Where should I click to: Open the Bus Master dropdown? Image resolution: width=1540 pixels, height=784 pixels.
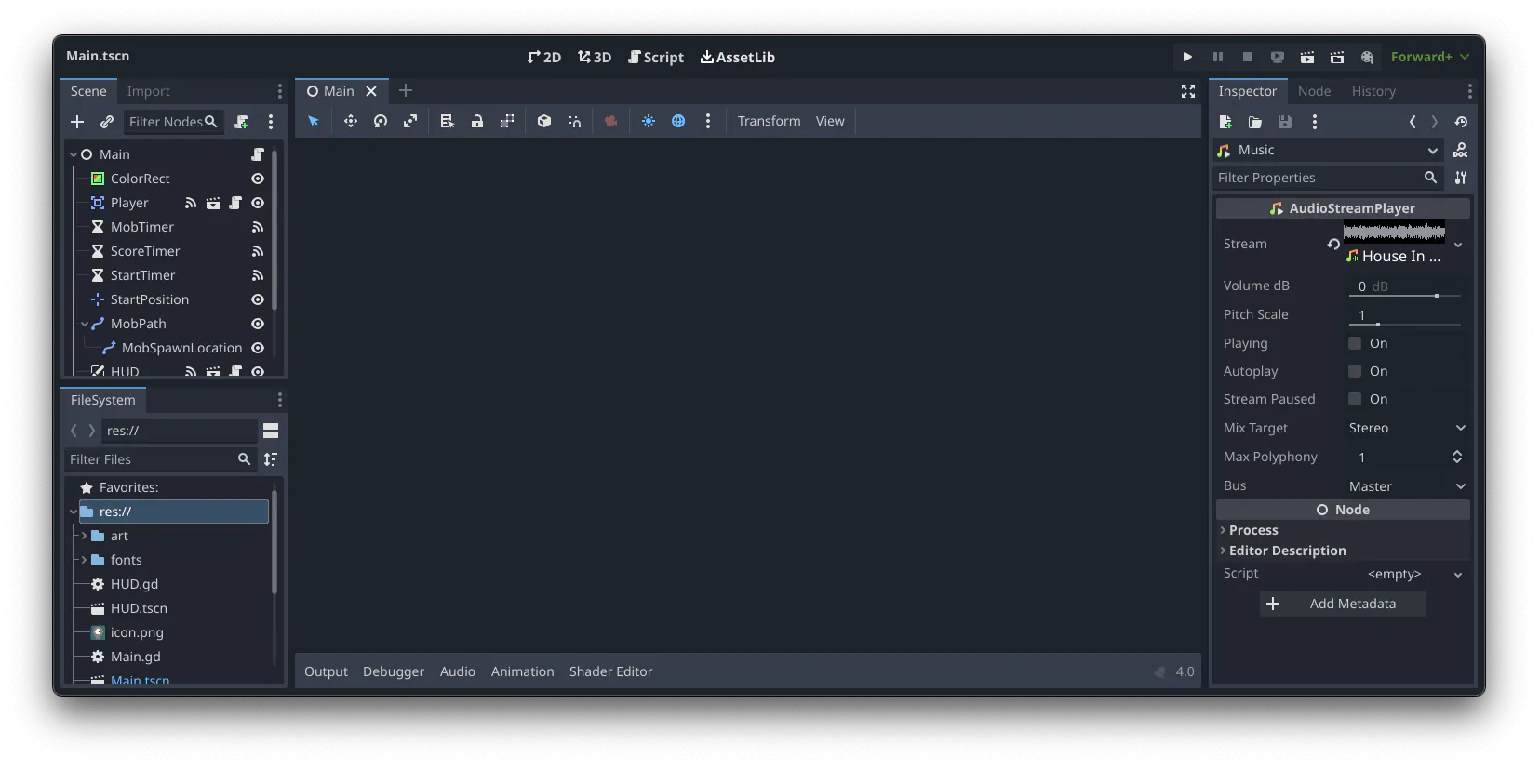click(x=1408, y=486)
